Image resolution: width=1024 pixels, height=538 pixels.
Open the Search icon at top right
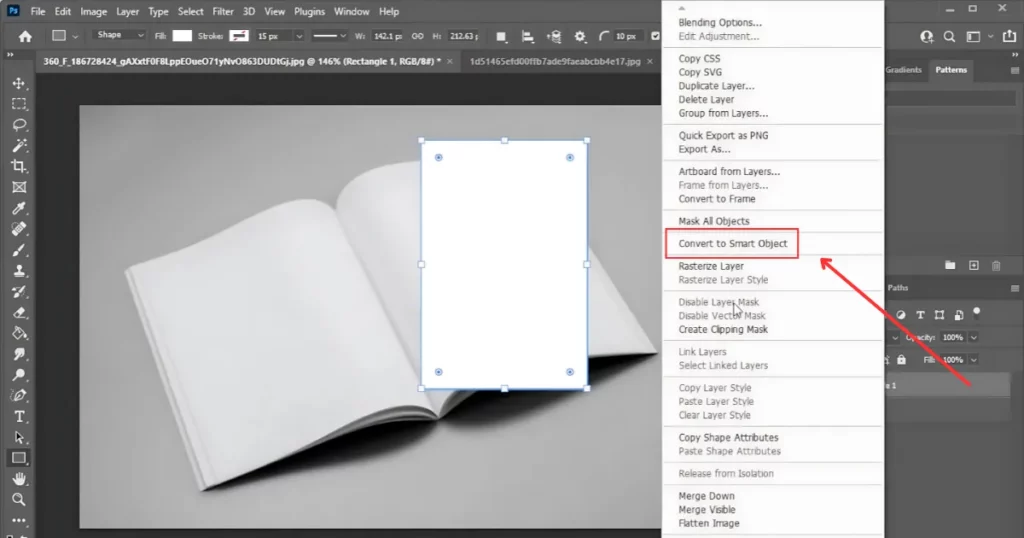949,37
